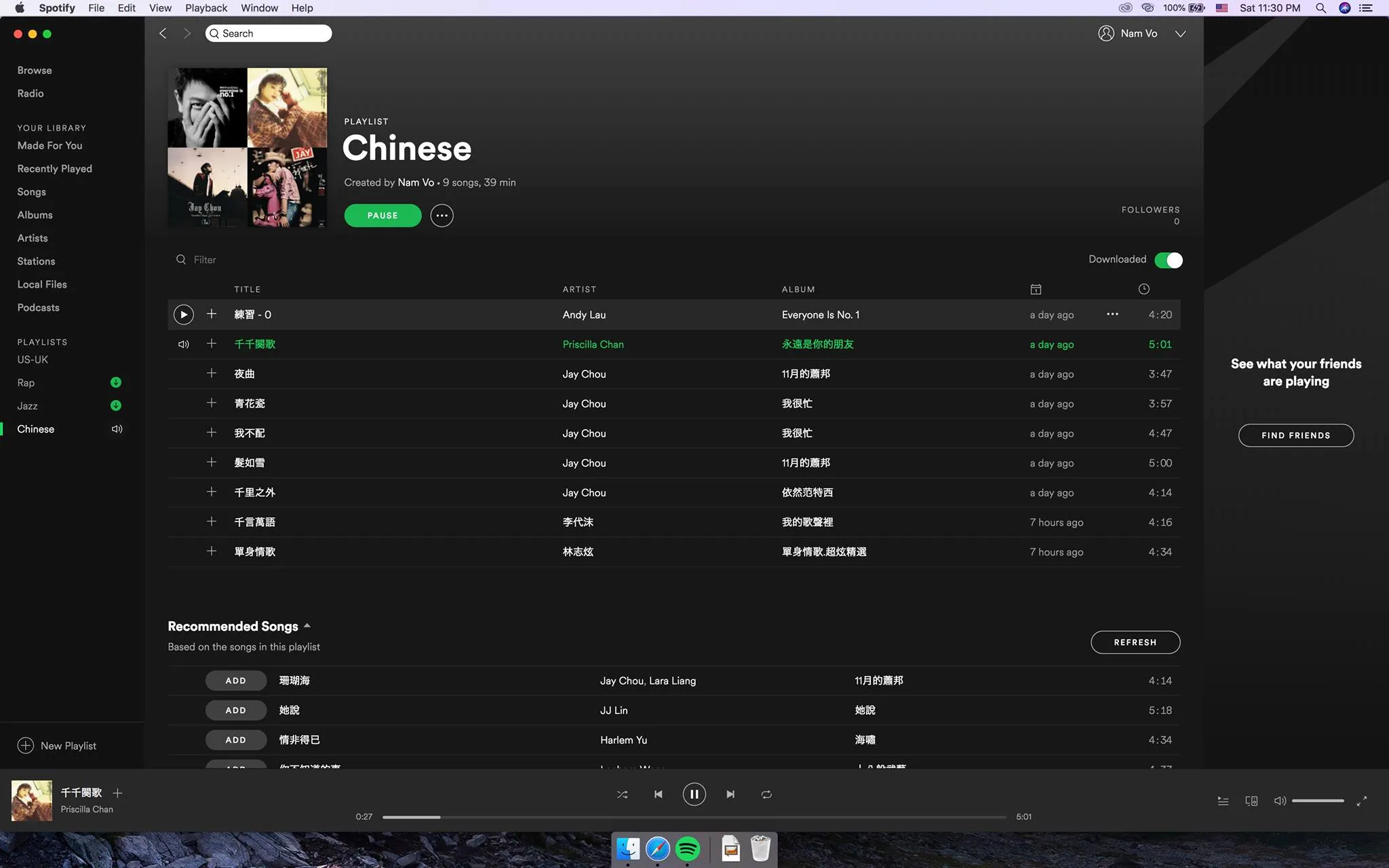The image size is (1389, 868).
Task: Open the playback queue icon
Action: coord(1224,800)
